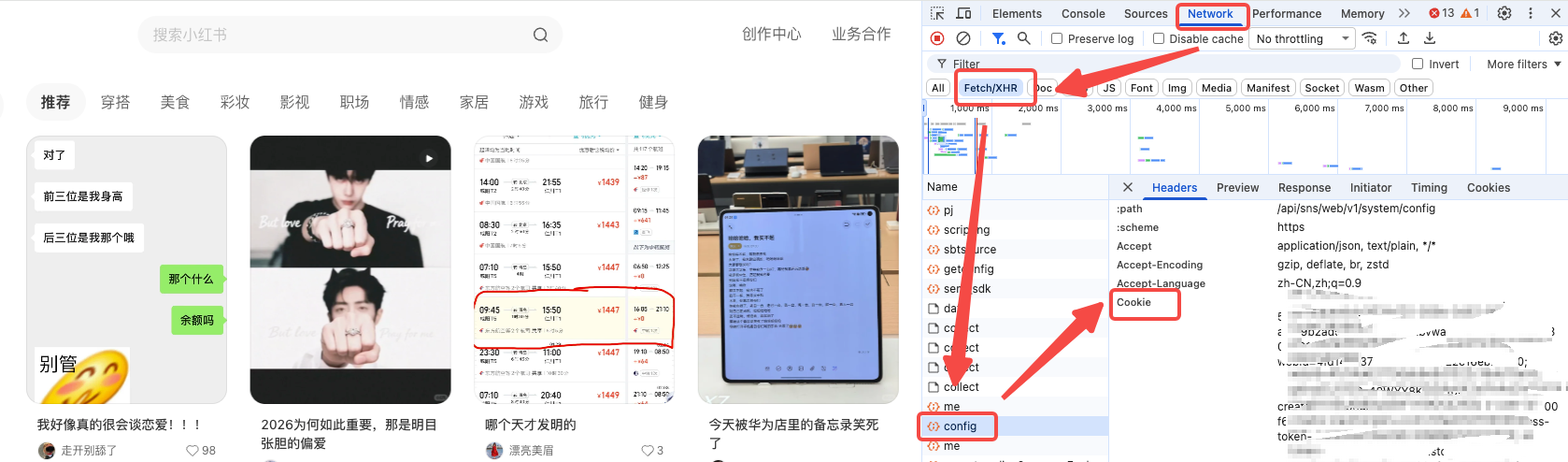Viewport: 1568px width, 462px height.
Task: Toggle the Other filter chip
Action: (1414, 88)
